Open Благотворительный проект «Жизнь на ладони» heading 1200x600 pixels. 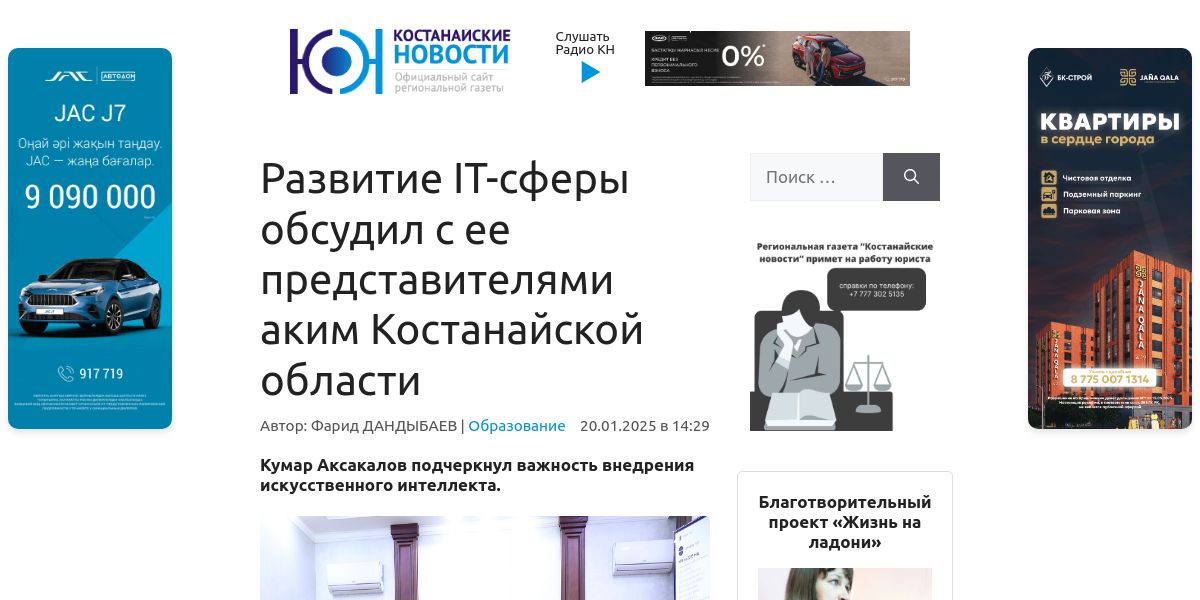845,522
